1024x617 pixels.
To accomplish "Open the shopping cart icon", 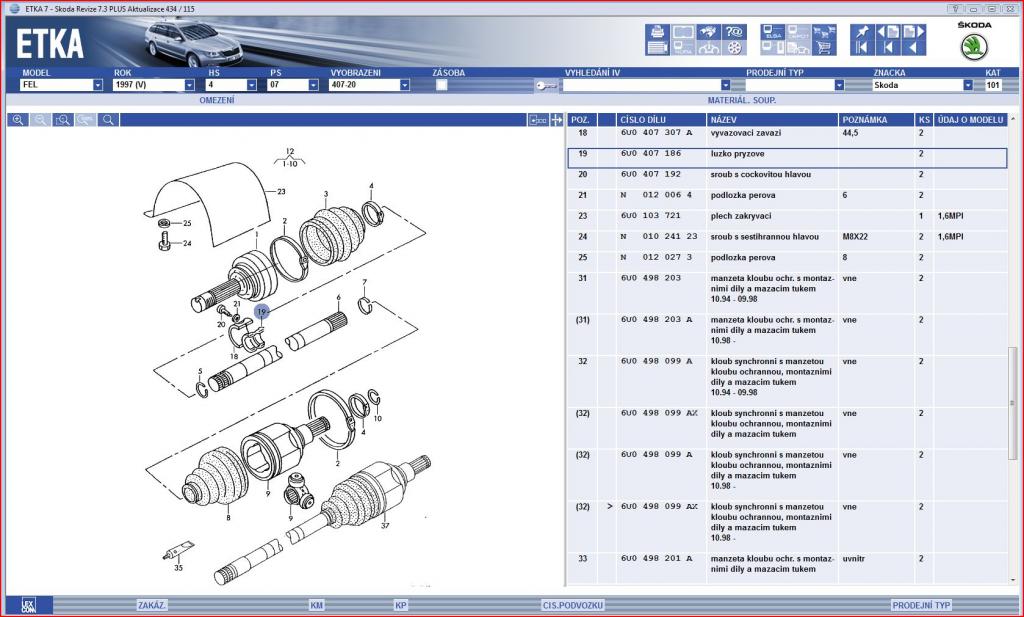I will 824,47.
